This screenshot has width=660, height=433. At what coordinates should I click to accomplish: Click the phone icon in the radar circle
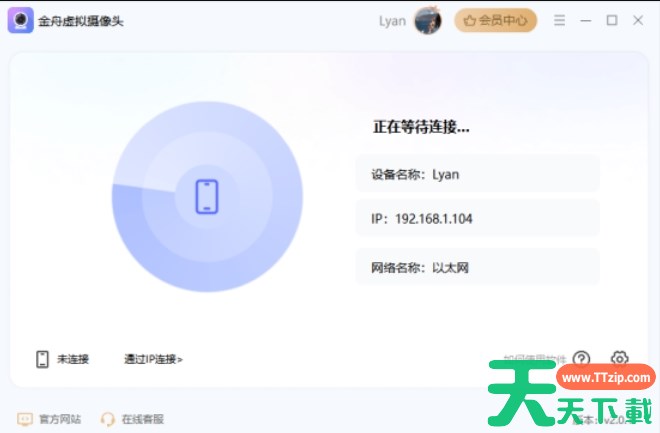[x=207, y=197]
